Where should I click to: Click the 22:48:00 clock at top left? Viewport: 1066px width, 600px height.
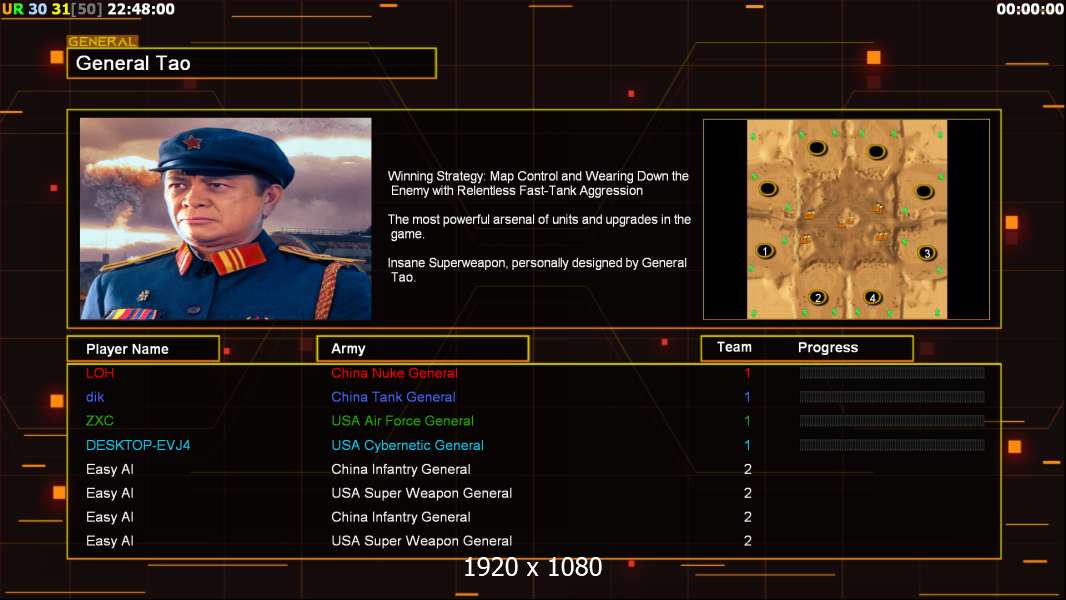coord(141,10)
